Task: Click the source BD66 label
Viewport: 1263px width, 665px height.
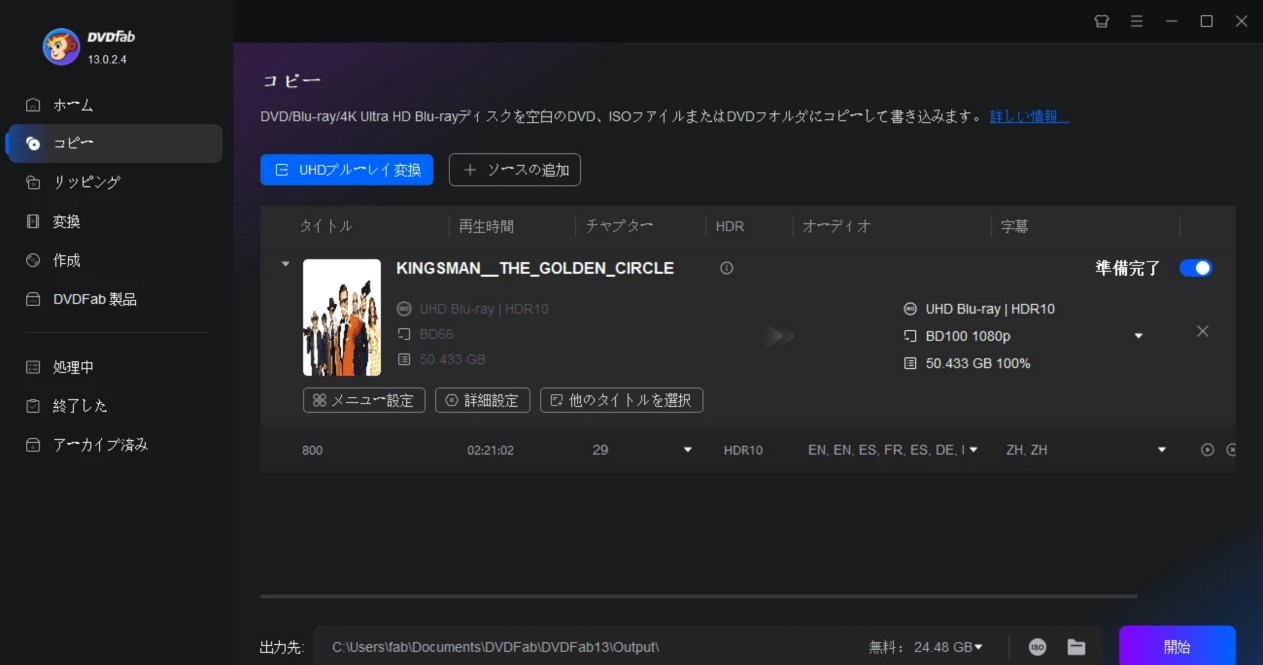Action: click(x=436, y=334)
